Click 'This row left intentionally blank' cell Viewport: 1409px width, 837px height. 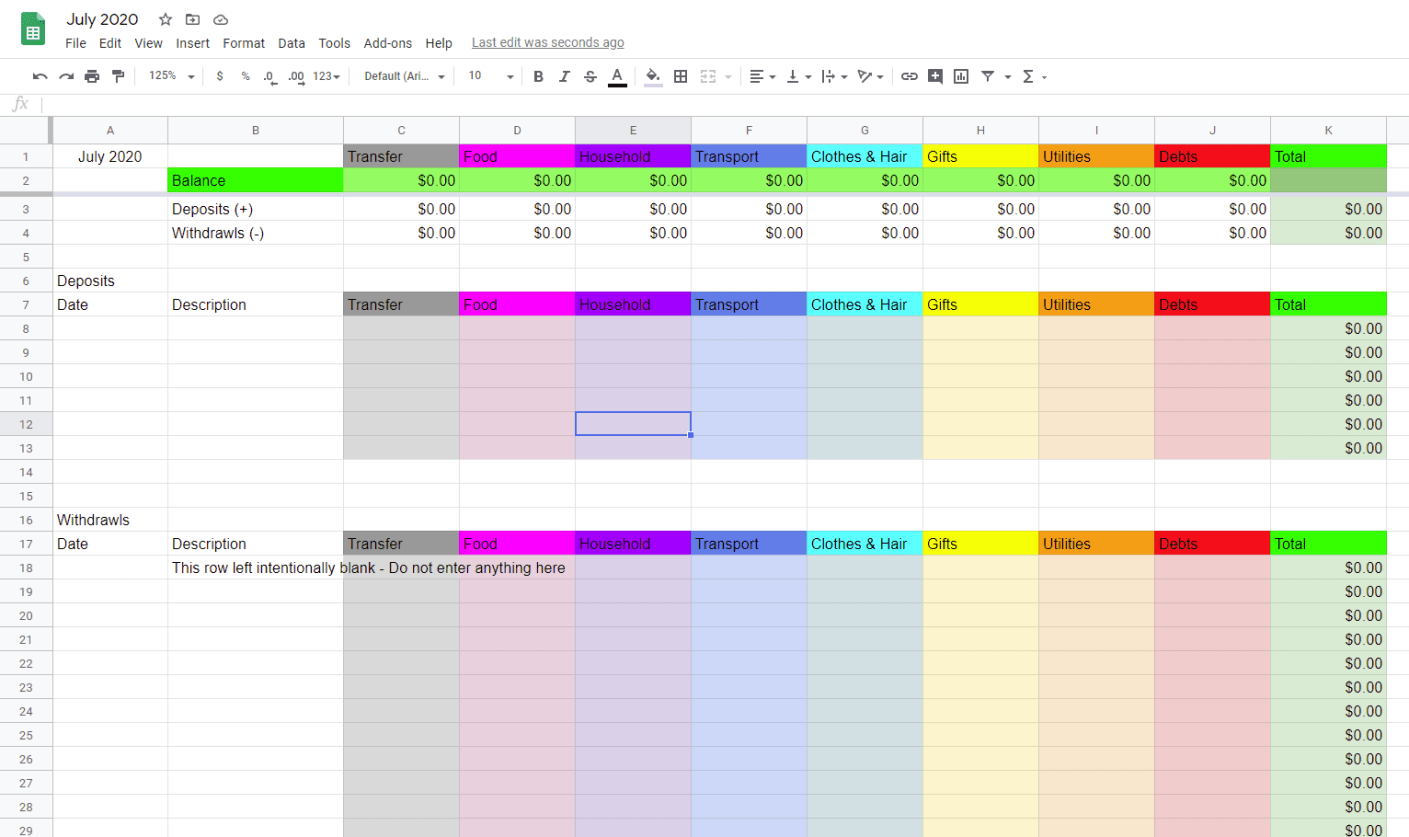256,568
